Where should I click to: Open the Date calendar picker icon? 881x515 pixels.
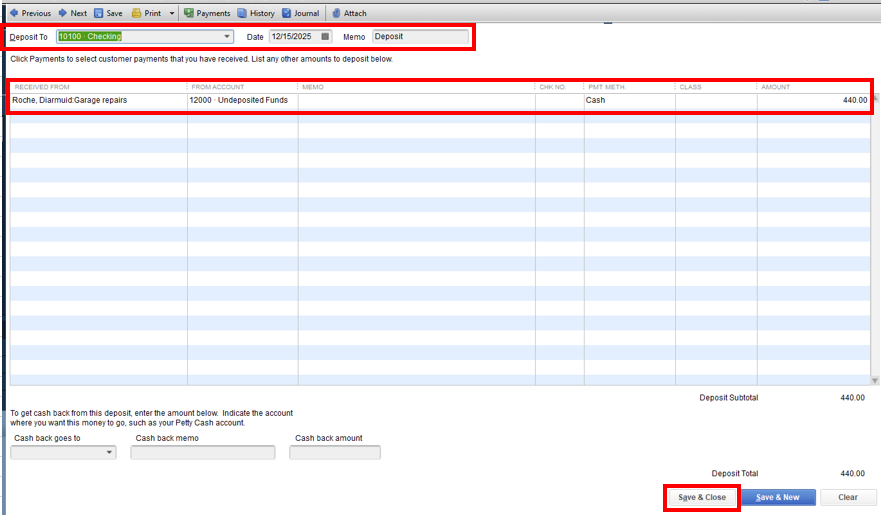tap(325, 37)
